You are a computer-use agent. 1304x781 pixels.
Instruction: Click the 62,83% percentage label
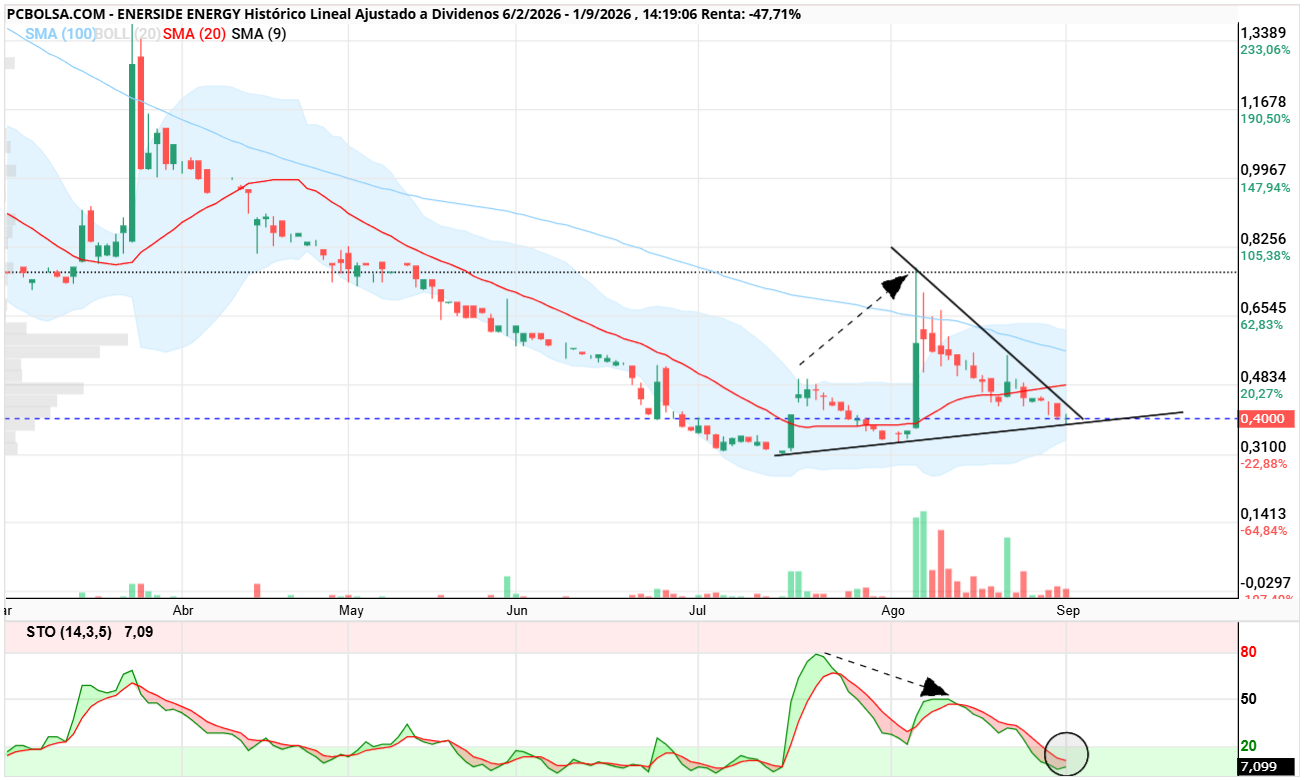[1262, 324]
